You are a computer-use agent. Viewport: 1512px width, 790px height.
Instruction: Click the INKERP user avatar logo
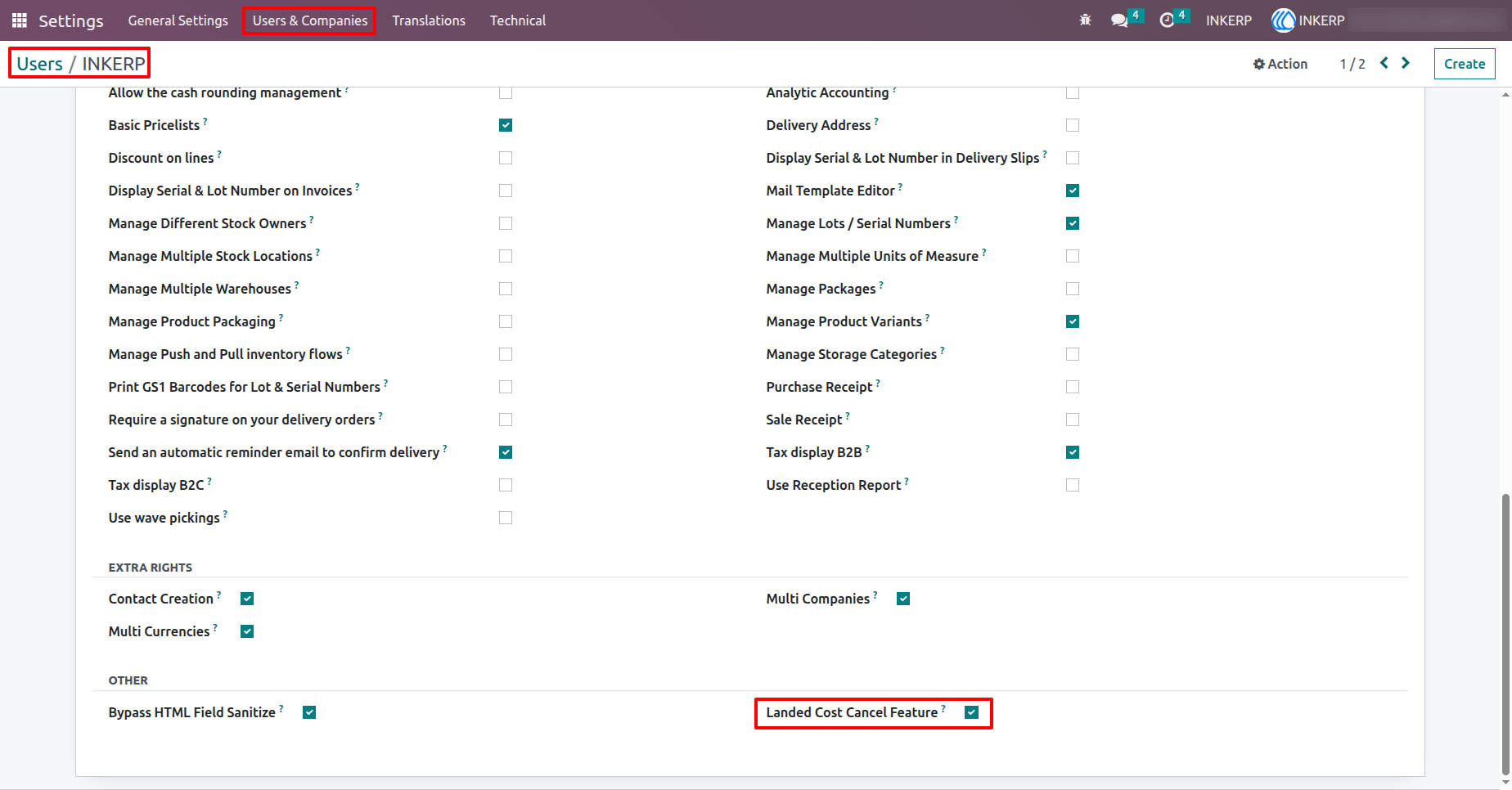pos(1283,20)
